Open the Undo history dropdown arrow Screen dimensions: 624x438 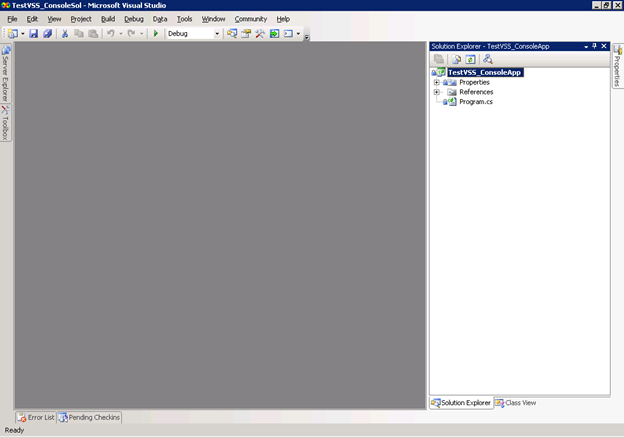(121, 34)
